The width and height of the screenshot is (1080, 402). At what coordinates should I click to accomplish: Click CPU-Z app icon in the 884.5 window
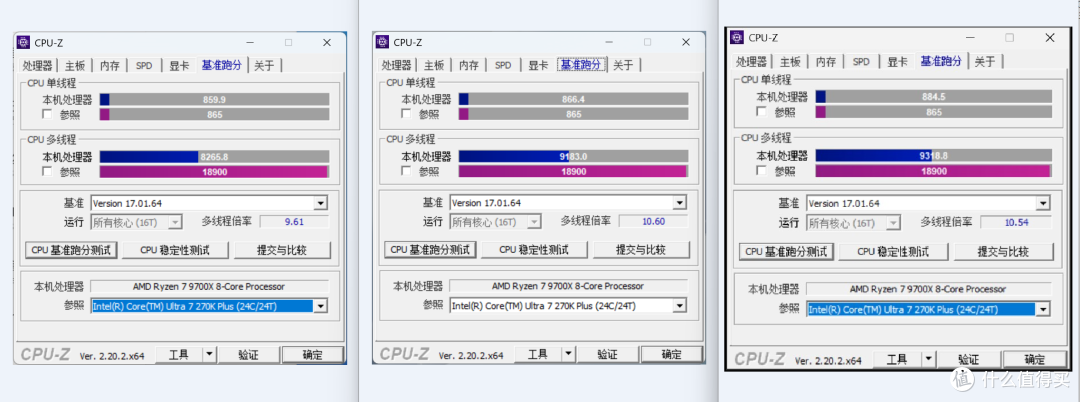point(737,37)
